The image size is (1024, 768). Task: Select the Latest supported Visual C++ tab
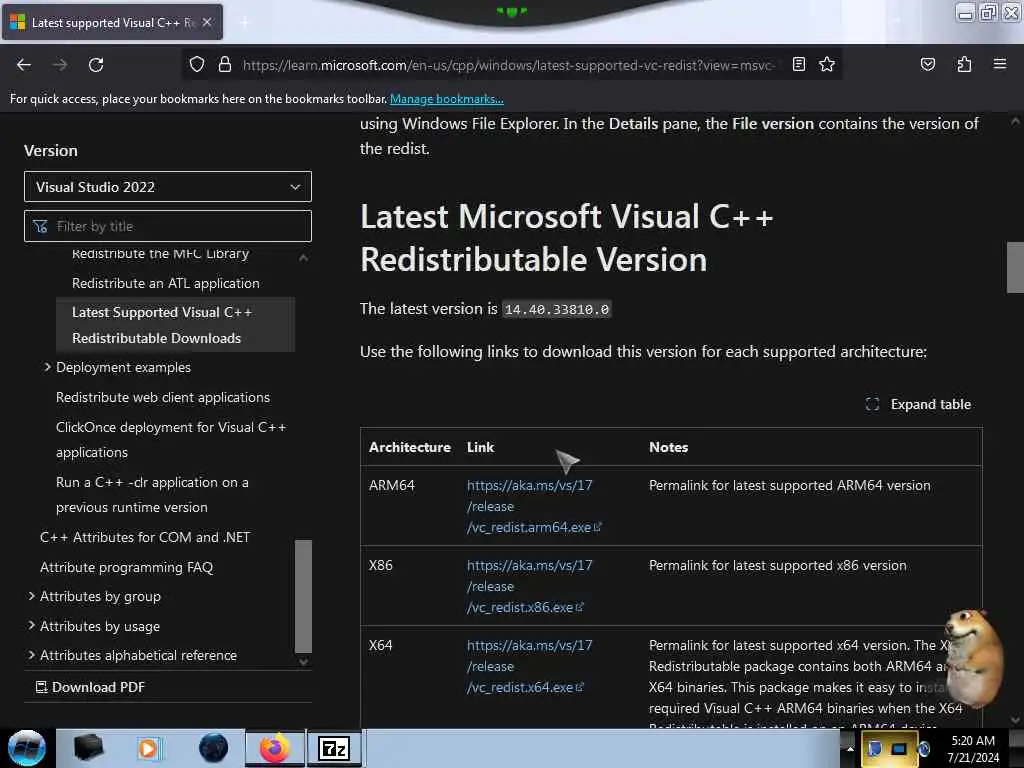(x=112, y=22)
